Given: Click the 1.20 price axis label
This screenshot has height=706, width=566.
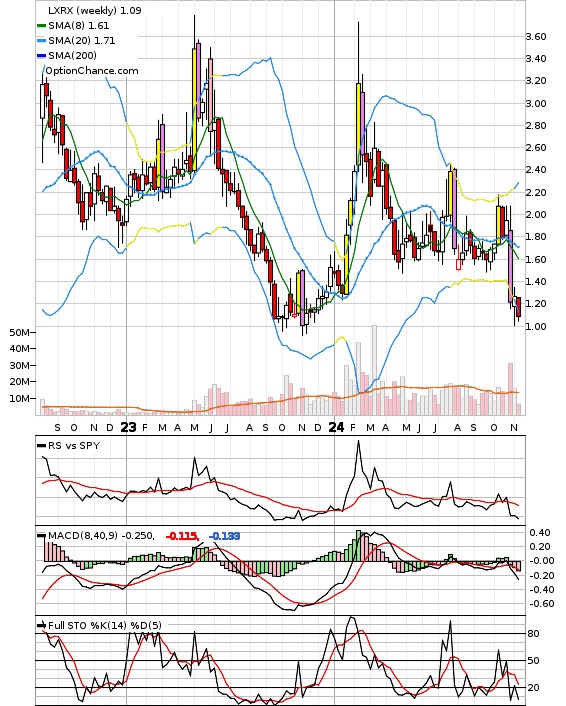Looking at the screenshot, I should coord(536,304).
